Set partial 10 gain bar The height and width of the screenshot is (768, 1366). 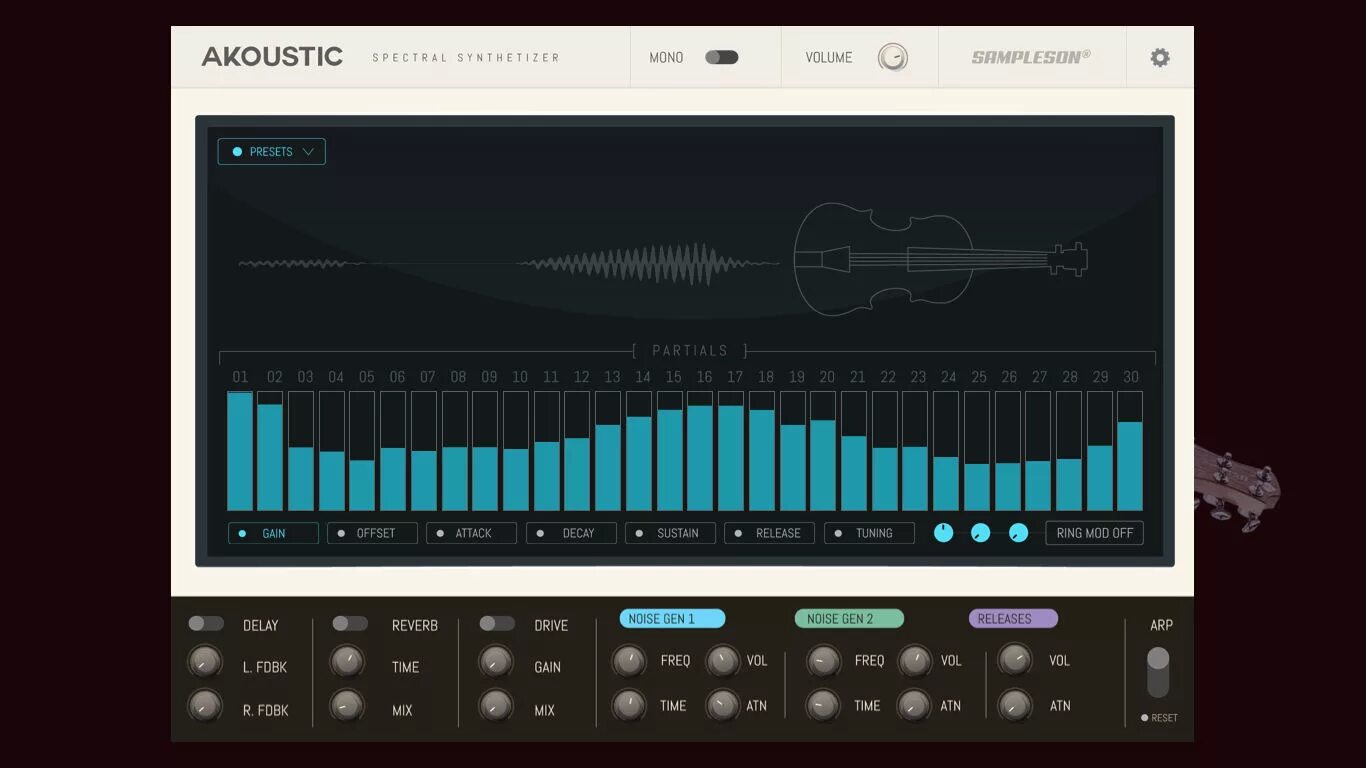tap(516, 451)
